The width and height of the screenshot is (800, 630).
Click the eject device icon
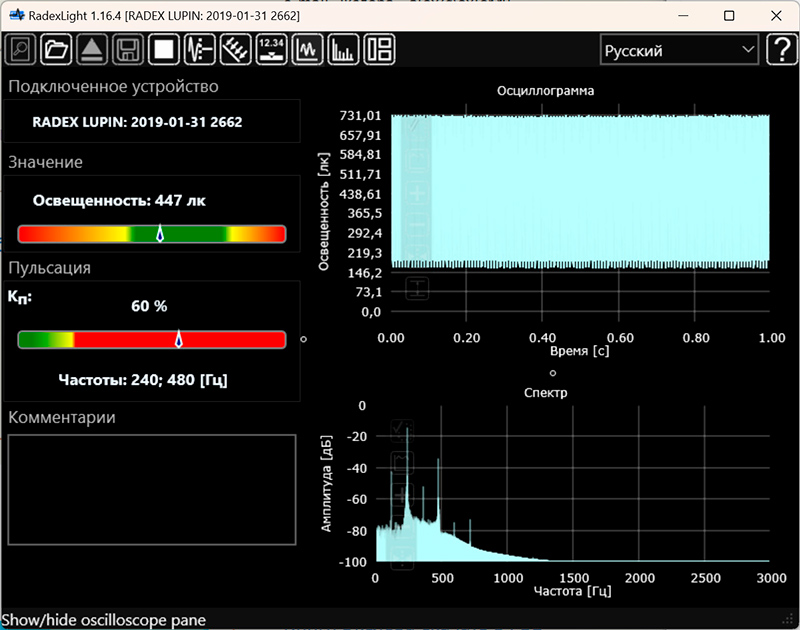pos(91,49)
